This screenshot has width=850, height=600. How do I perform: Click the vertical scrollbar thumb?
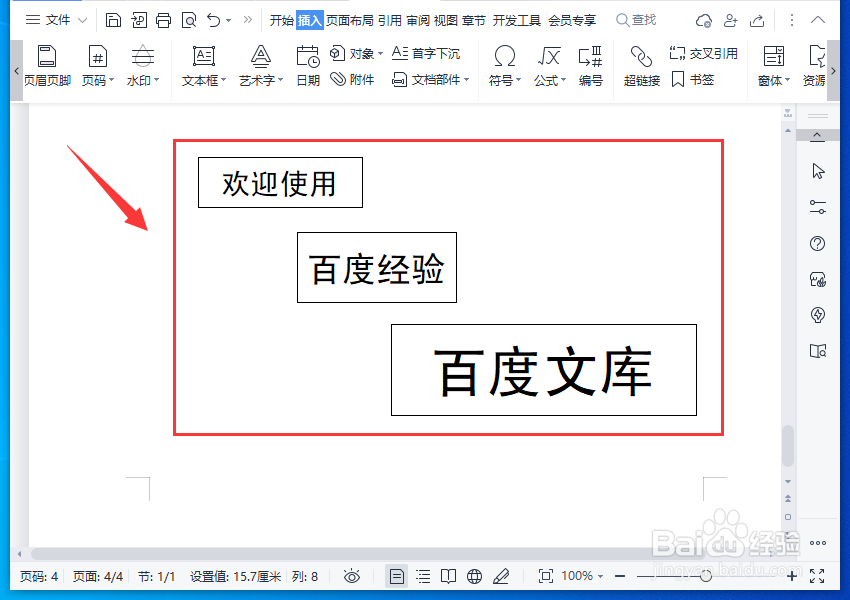click(x=788, y=446)
